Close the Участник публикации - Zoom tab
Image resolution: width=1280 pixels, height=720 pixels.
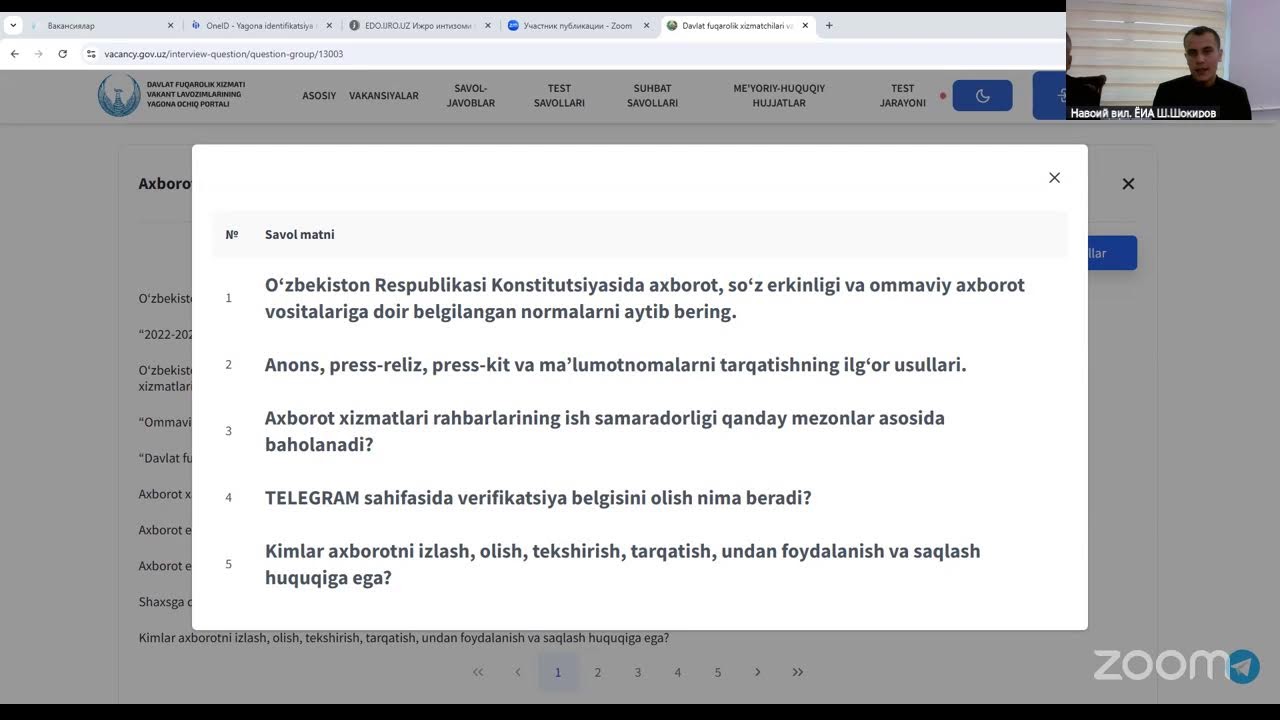[645, 26]
